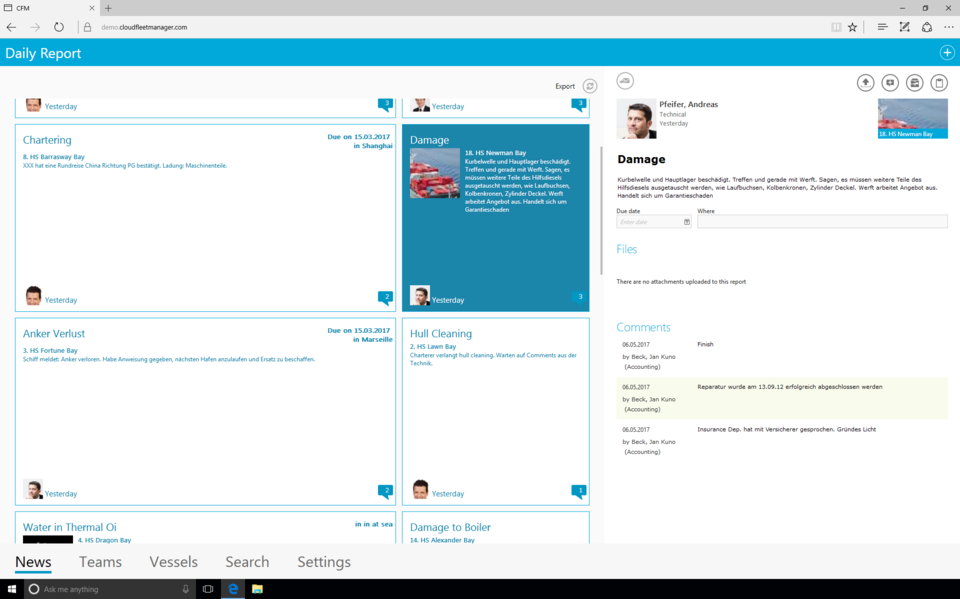Screen dimensions: 960x599
Task: Click the clipboard icon in detail panel
Action: (939, 83)
